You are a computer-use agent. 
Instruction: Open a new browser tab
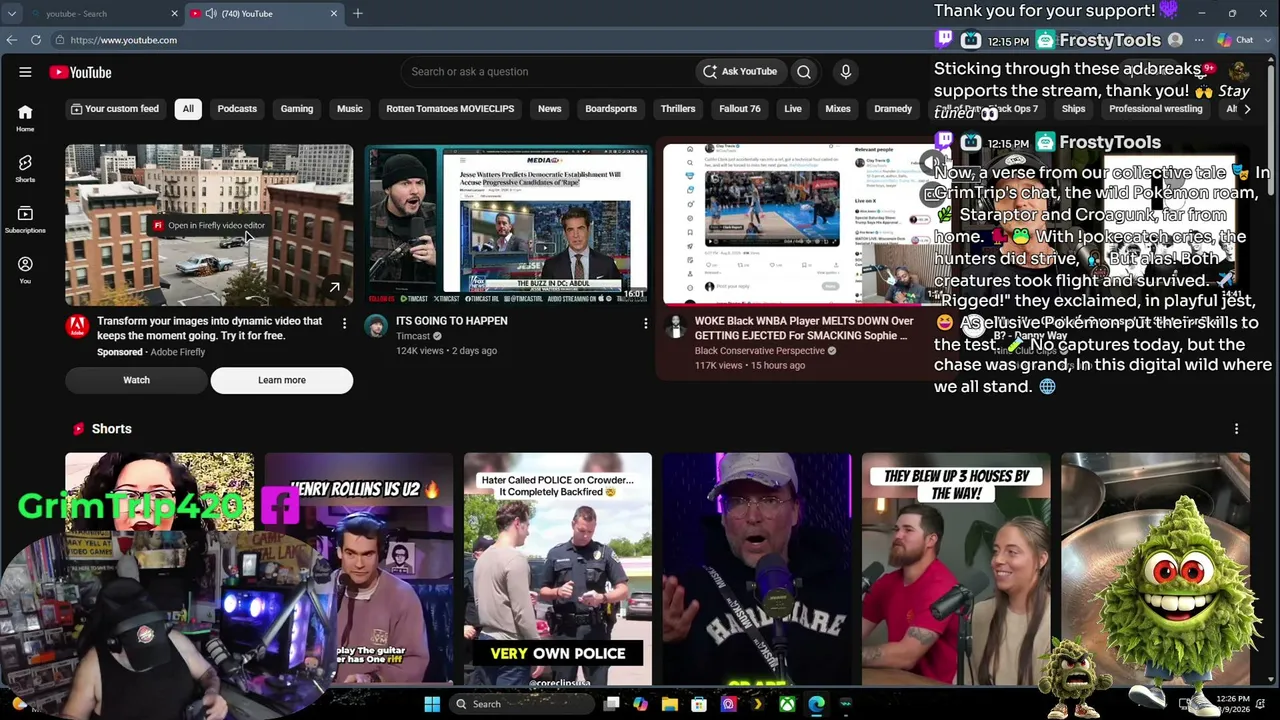358,14
